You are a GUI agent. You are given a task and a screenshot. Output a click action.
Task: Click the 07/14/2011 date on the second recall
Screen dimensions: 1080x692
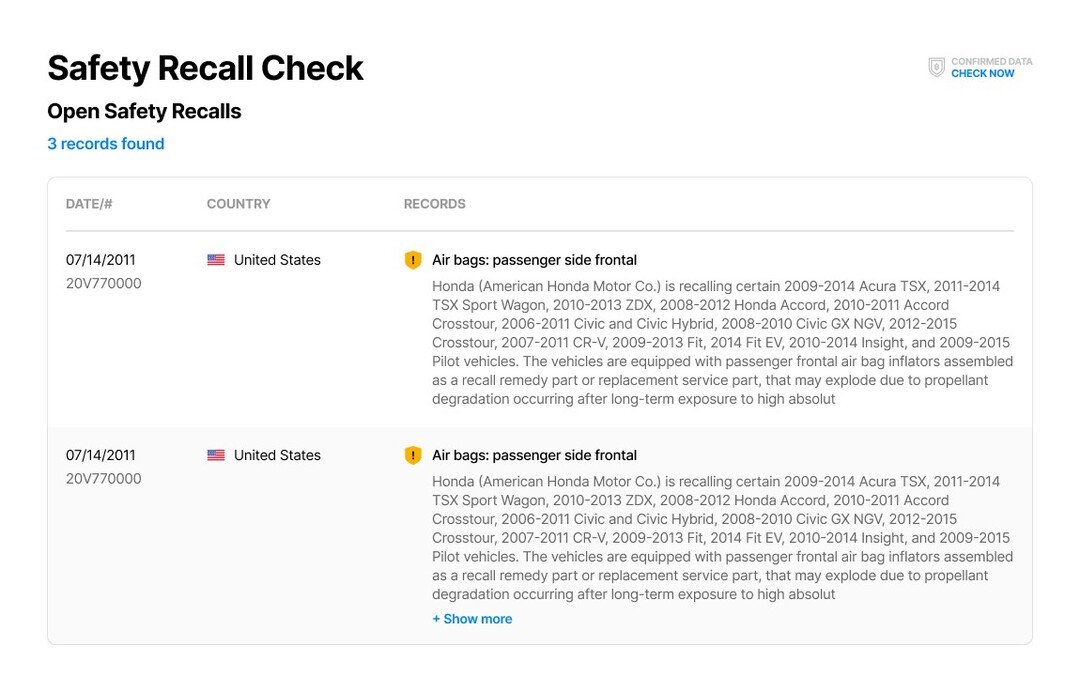click(100, 455)
